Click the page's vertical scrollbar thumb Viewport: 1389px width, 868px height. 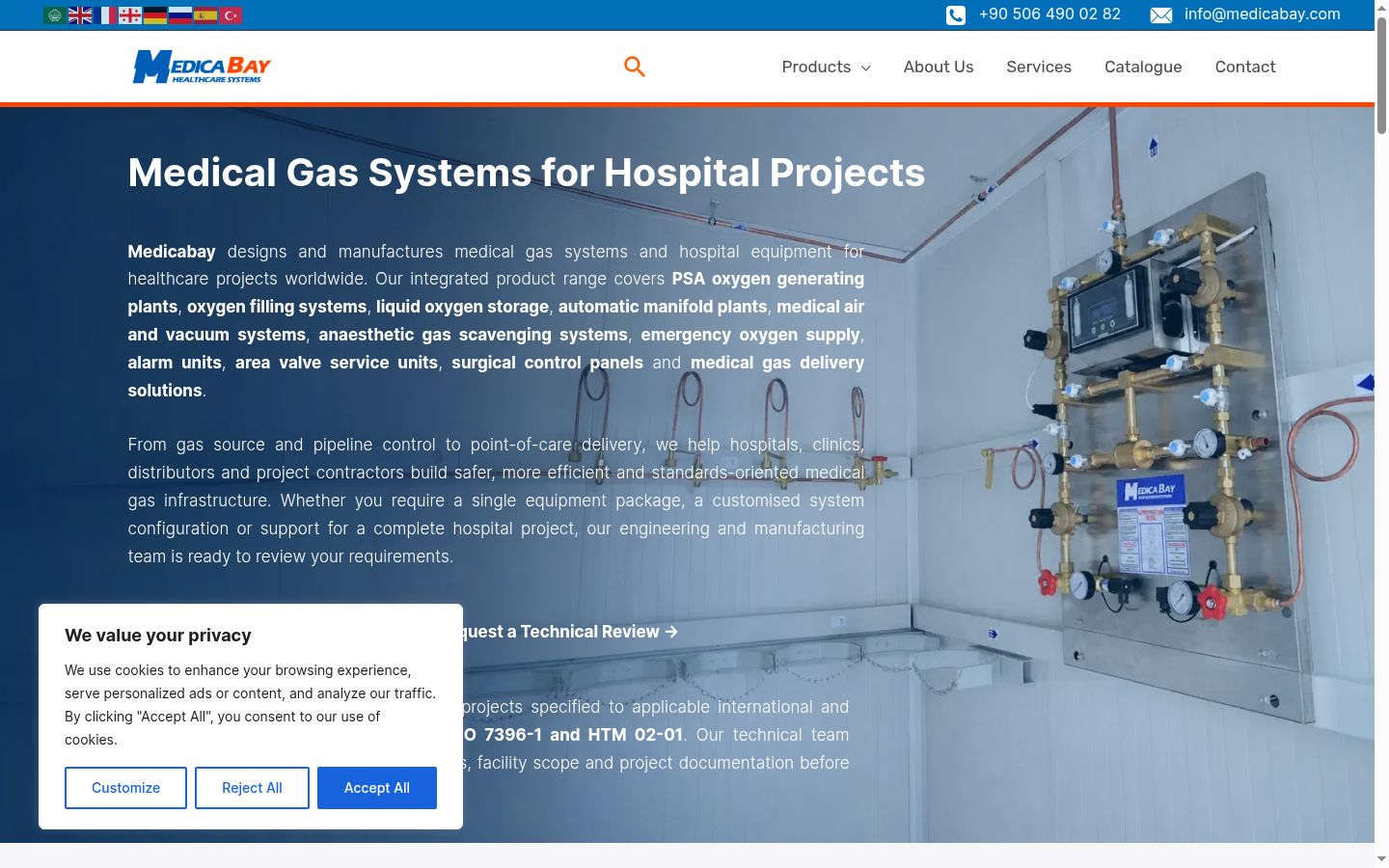tap(1381, 75)
